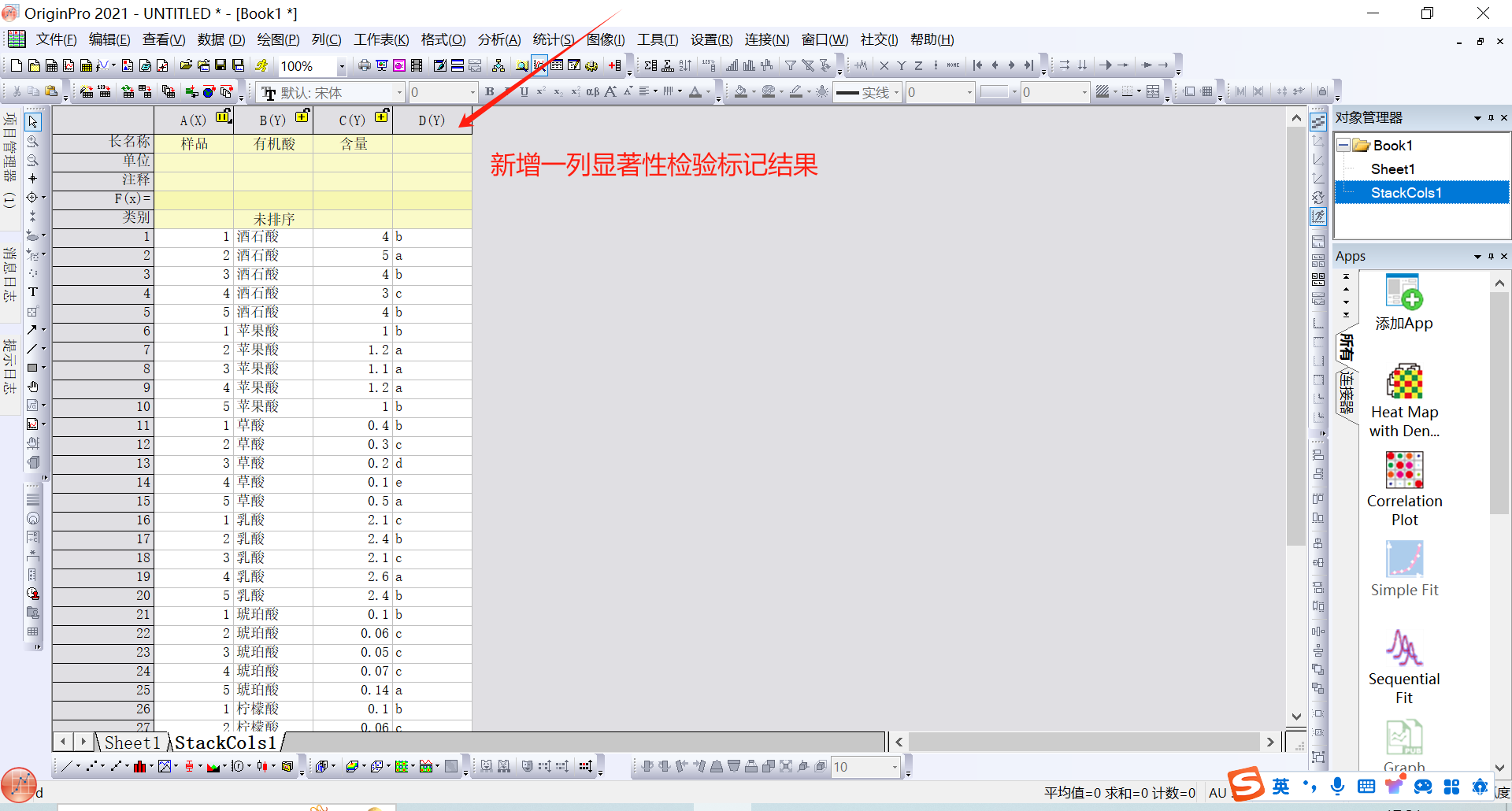The image size is (1512, 811).
Task: Click the Pointer selection tool
Action: 33,122
